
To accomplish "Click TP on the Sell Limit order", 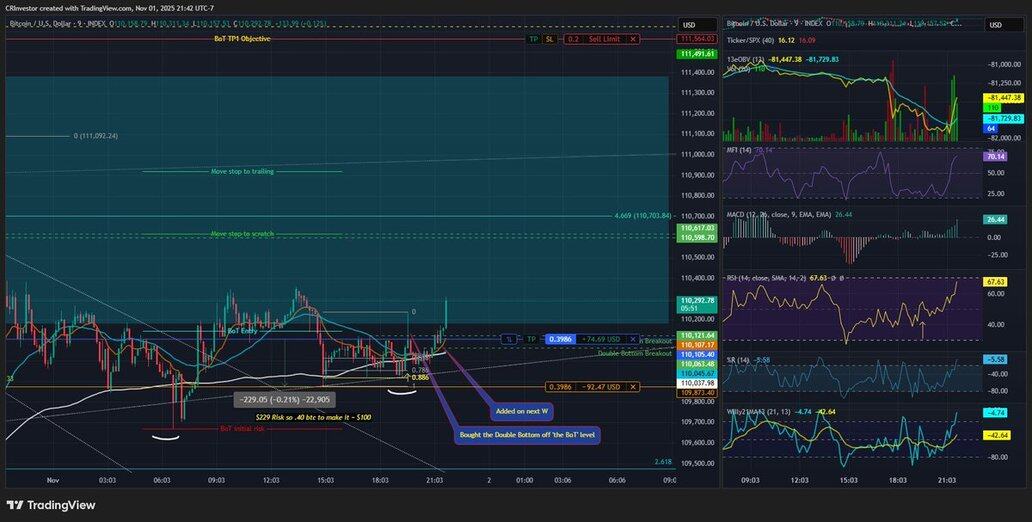I will (533, 39).
